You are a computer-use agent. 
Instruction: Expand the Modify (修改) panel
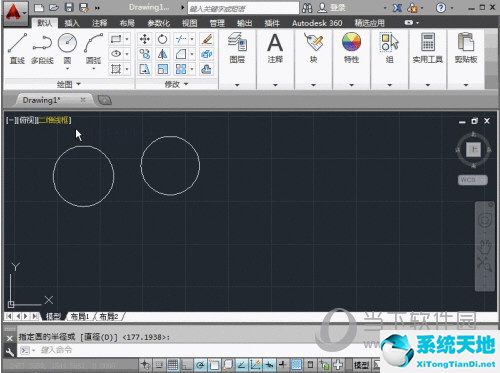point(176,84)
